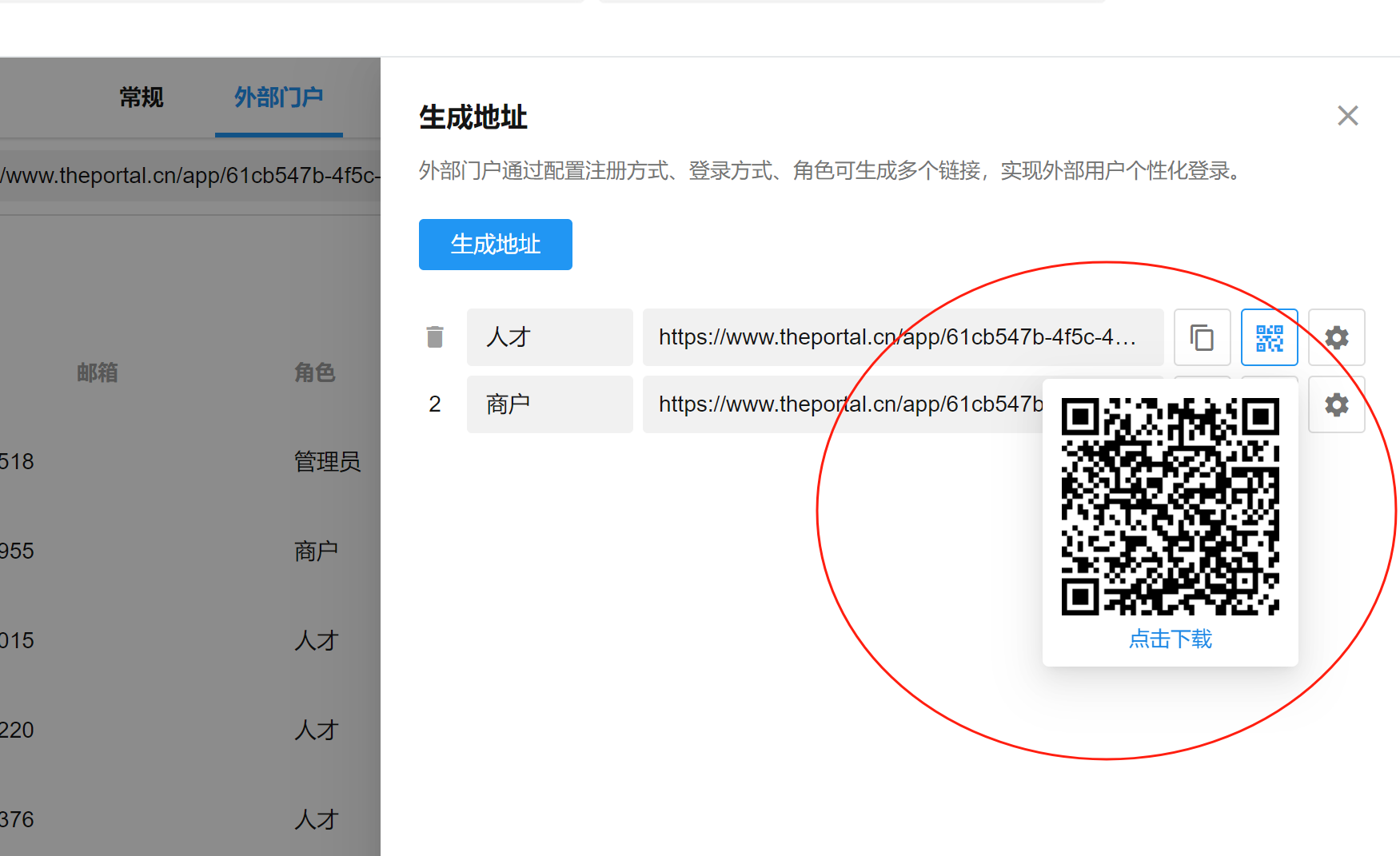Click the 人才 name field in the panel
This screenshot has width=1400, height=856.
click(x=550, y=337)
